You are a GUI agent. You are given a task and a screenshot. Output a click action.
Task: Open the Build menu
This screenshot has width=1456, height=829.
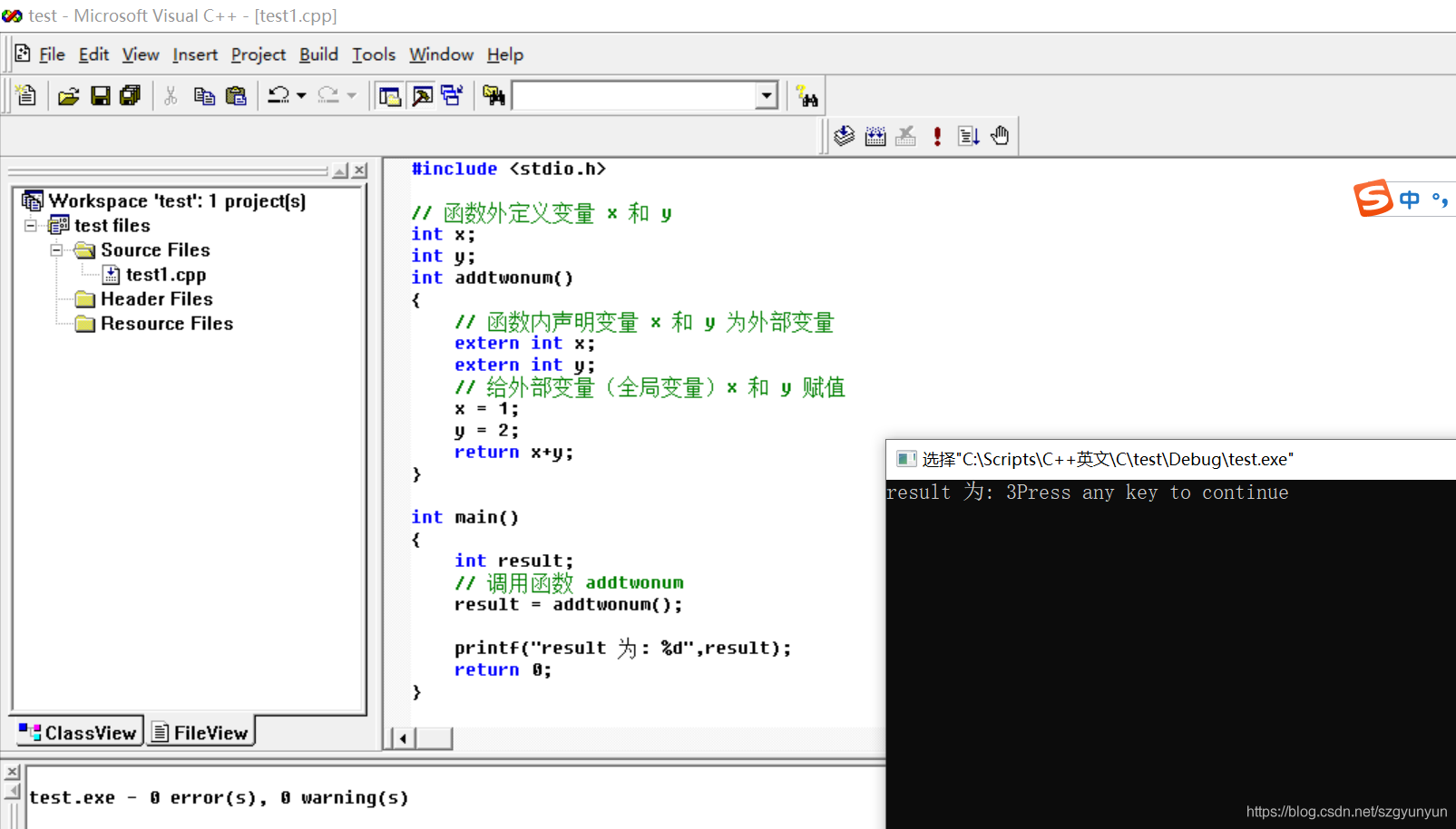[318, 54]
